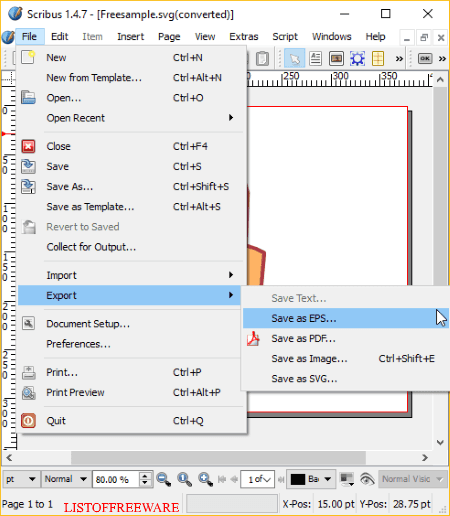The width and height of the screenshot is (450, 516).
Task: Click the zoom percentage field showing 80.00 %
Action: [x=115, y=479]
